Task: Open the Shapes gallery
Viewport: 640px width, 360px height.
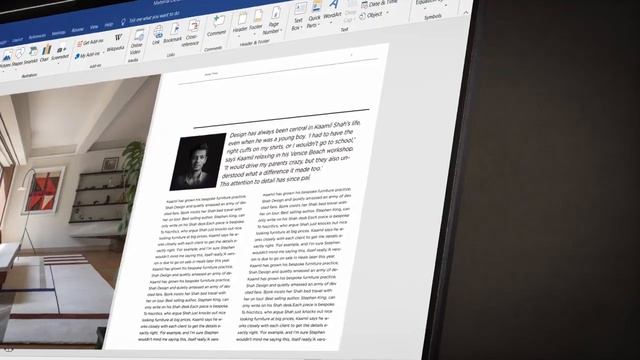Action: point(18,58)
